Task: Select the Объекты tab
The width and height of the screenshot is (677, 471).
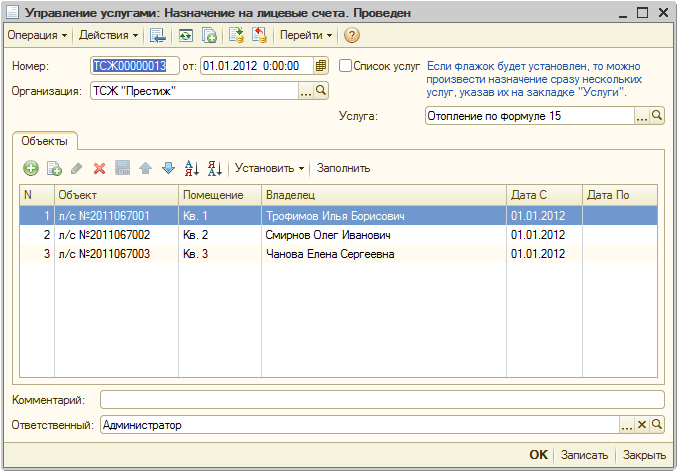Action: (44, 141)
